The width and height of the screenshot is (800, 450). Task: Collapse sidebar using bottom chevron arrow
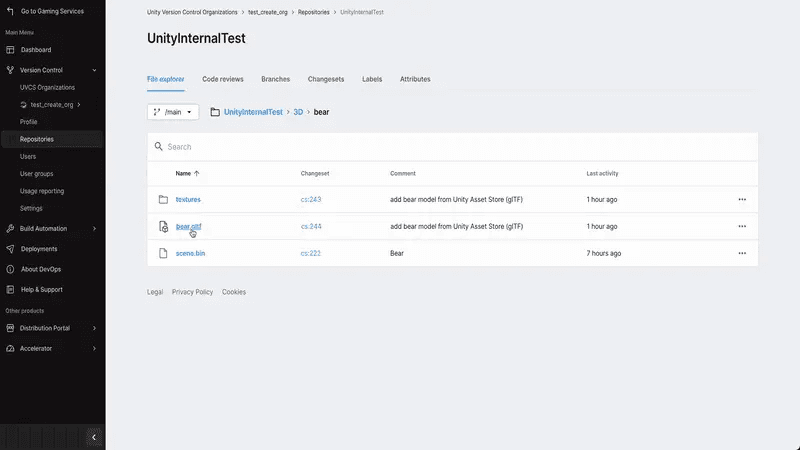[94, 437]
